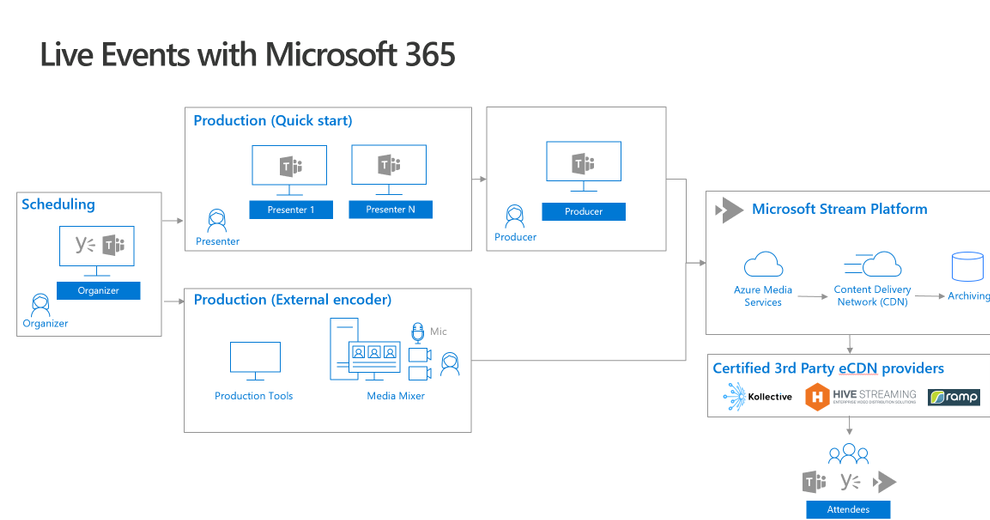990x520 pixels.
Task: Click the Producer person icon
Action: point(515,216)
